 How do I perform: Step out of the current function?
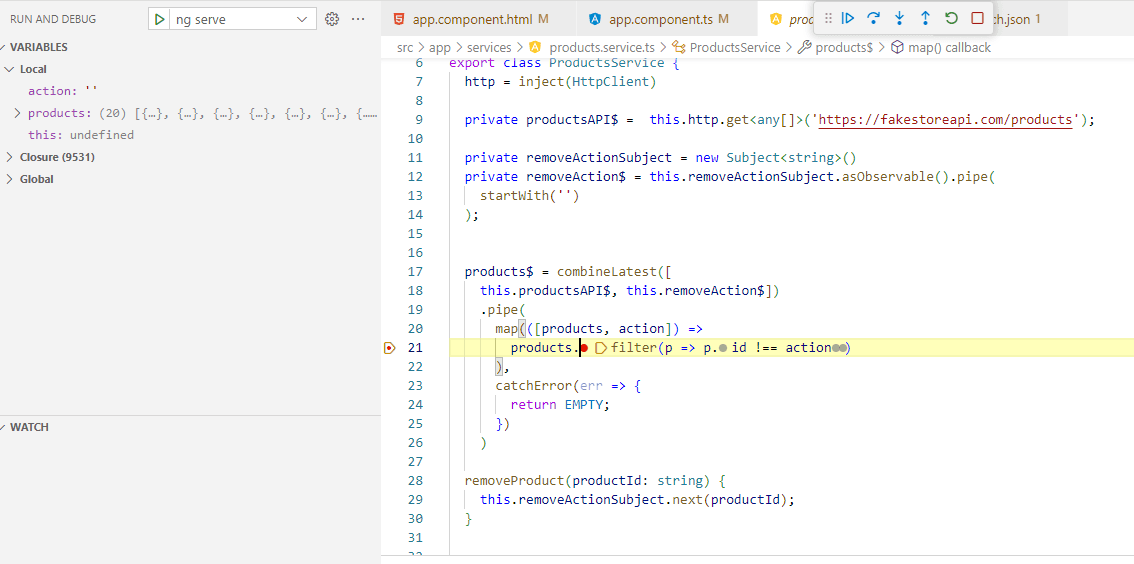pyautogui.click(x=925, y=18)
